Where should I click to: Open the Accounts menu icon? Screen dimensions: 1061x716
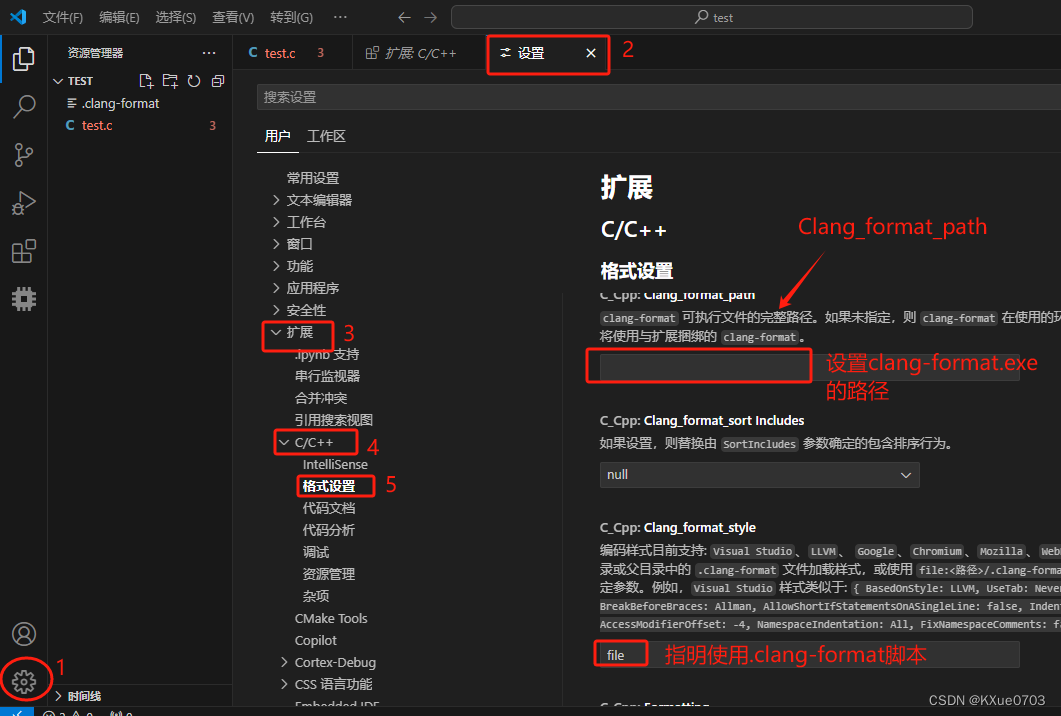24,634
